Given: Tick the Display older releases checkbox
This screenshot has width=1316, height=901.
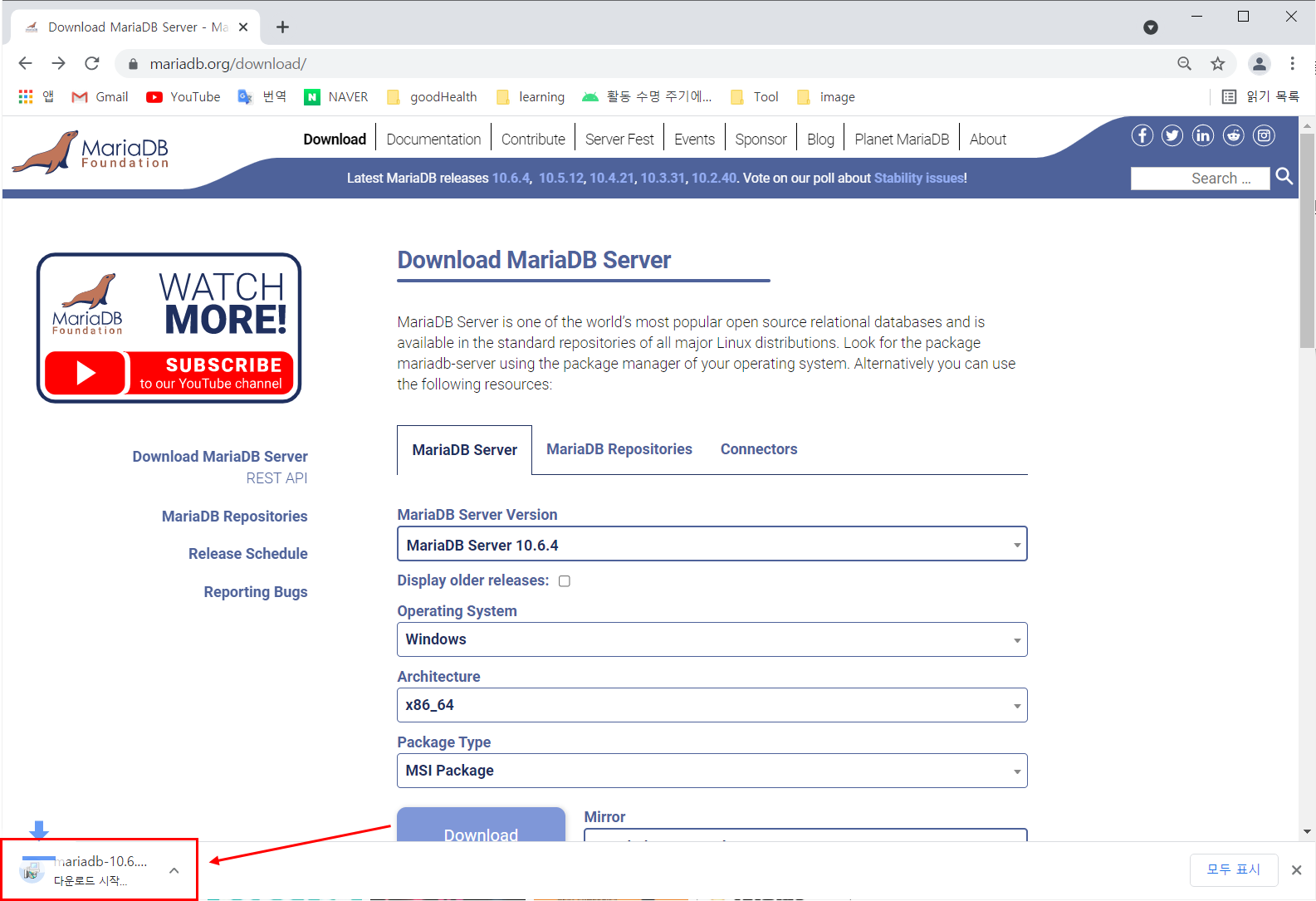Looking at the screenshot, I should click(565, 581).
